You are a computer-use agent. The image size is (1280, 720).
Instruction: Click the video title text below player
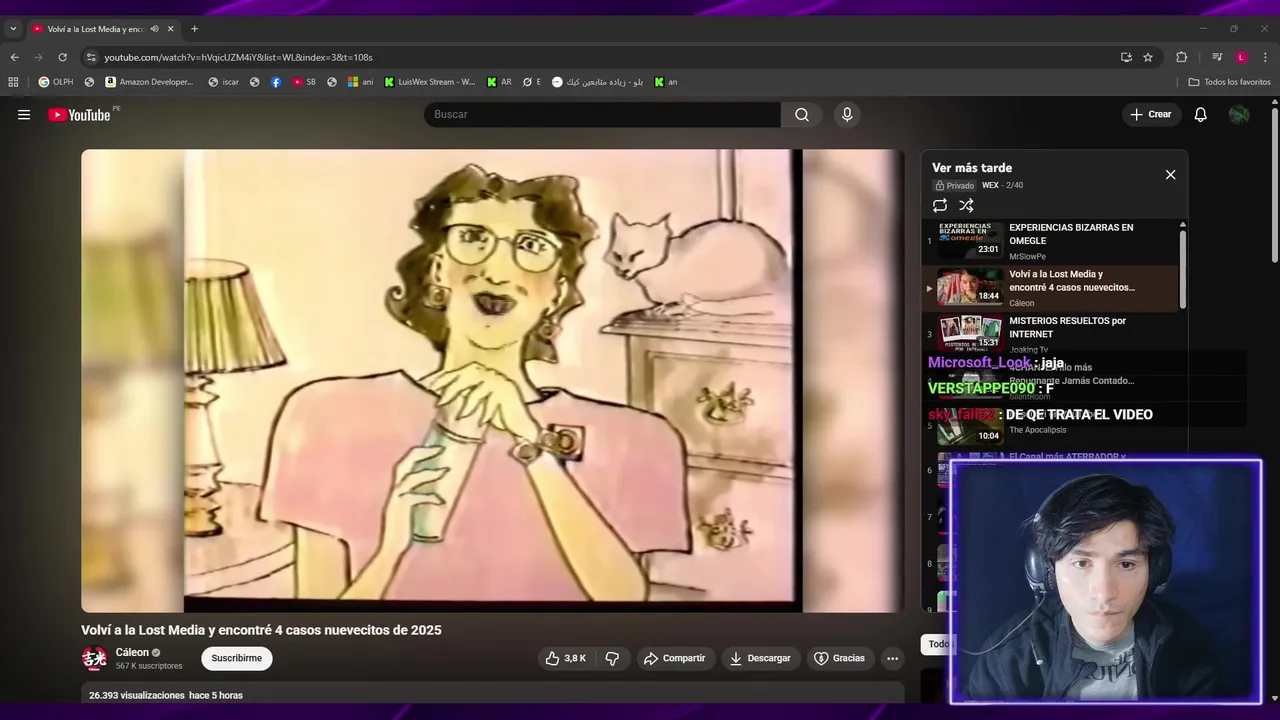tap(261, 630)
